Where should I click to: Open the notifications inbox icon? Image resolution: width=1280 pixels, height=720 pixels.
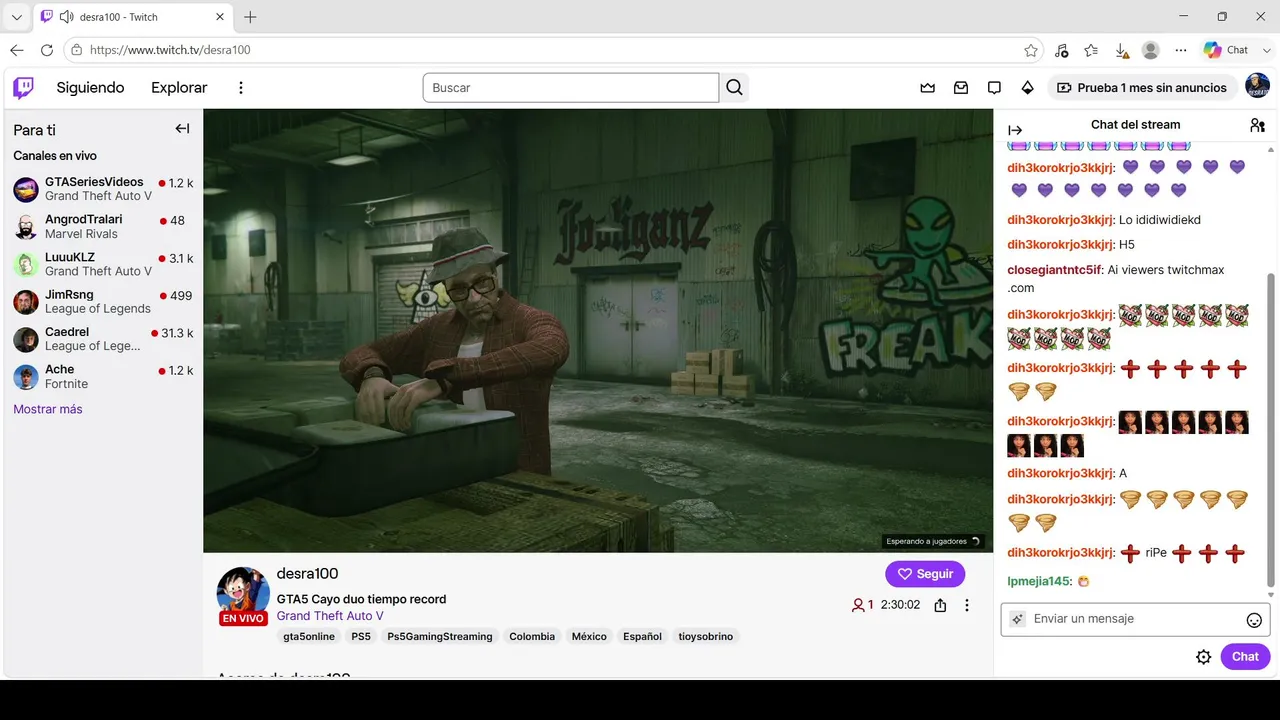click(961, 88)
